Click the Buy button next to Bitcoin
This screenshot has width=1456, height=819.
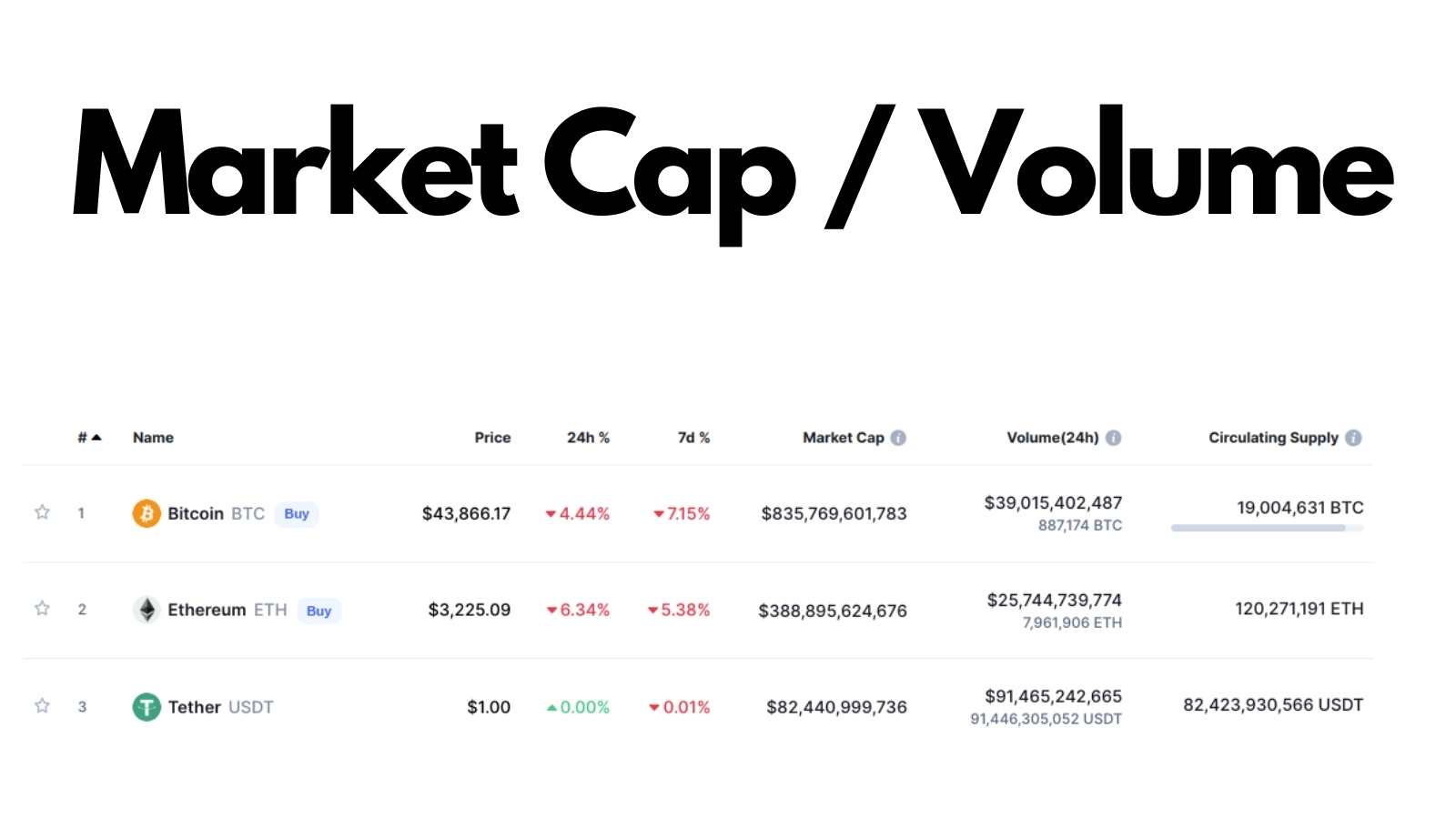point(297,514)
